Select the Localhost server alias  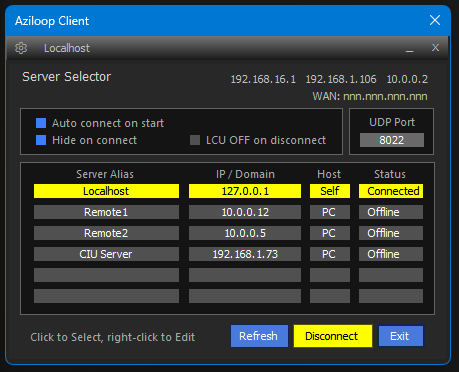(106, 191)
